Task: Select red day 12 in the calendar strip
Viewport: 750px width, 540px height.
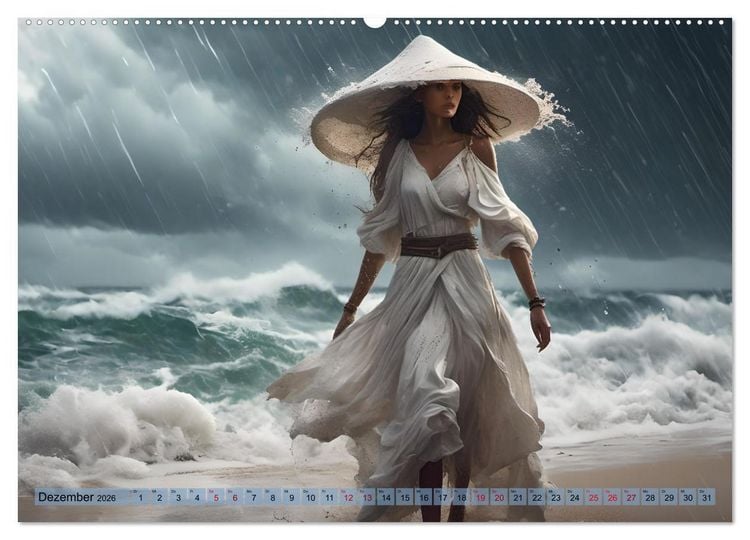Action: pyautogui.click(x=348, y=496)
